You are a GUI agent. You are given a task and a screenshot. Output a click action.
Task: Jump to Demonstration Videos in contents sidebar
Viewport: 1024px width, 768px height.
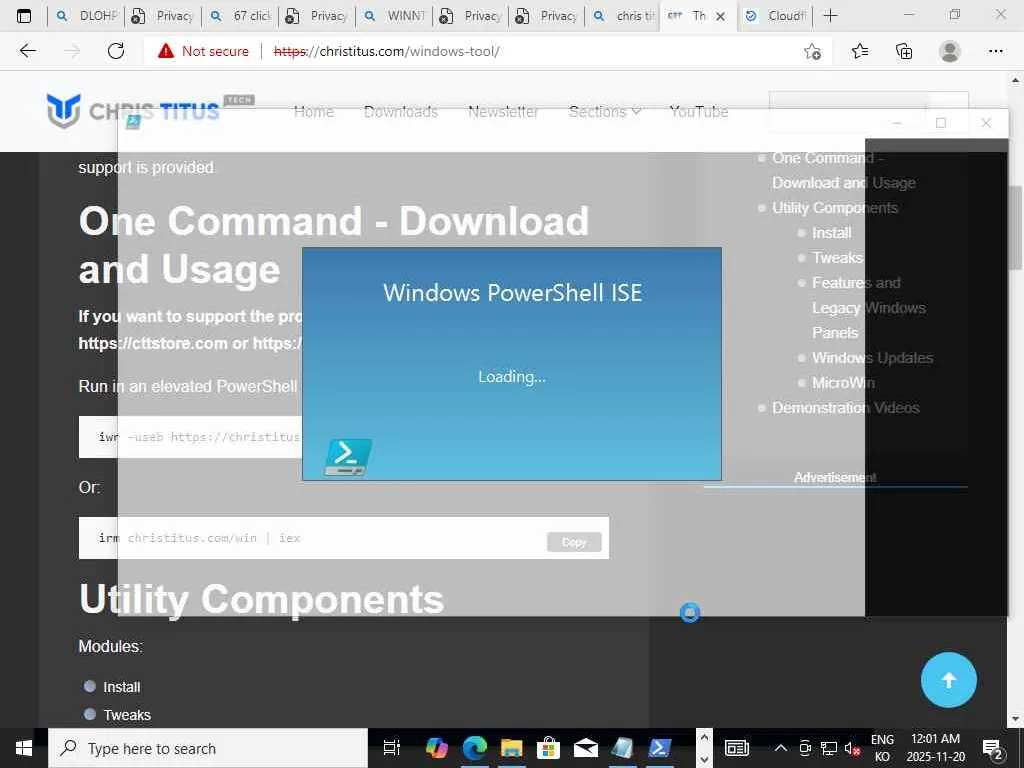pos(846,408)
